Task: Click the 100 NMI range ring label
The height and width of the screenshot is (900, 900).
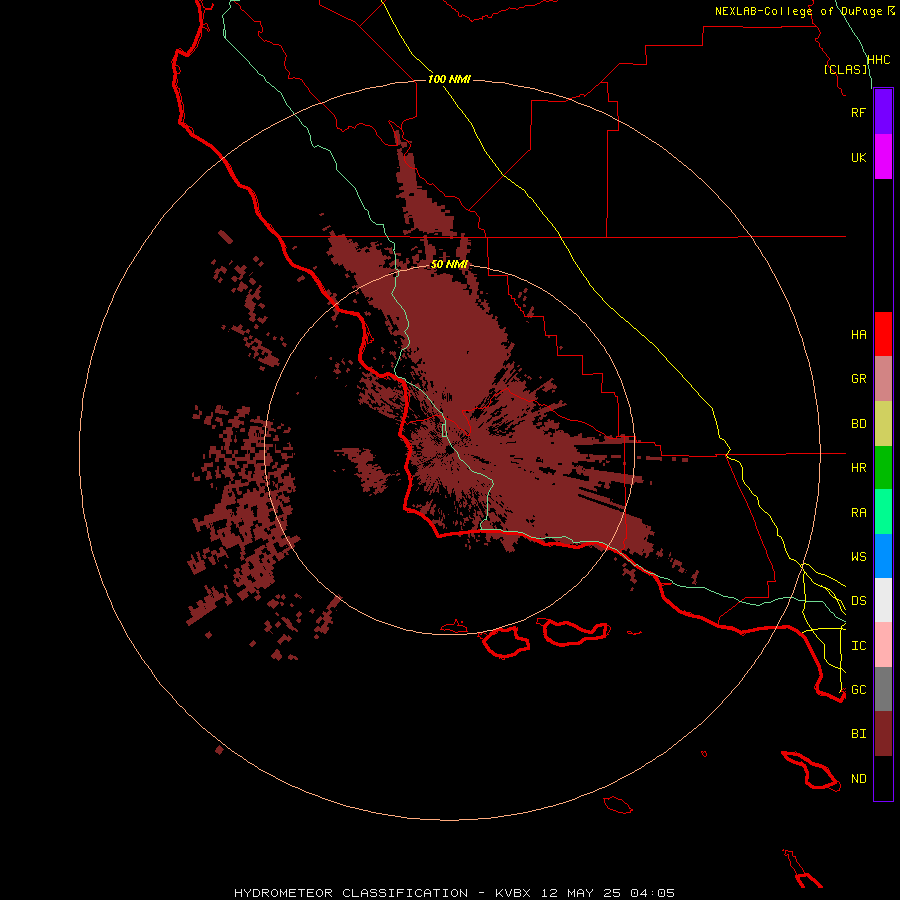Action: 449,79
